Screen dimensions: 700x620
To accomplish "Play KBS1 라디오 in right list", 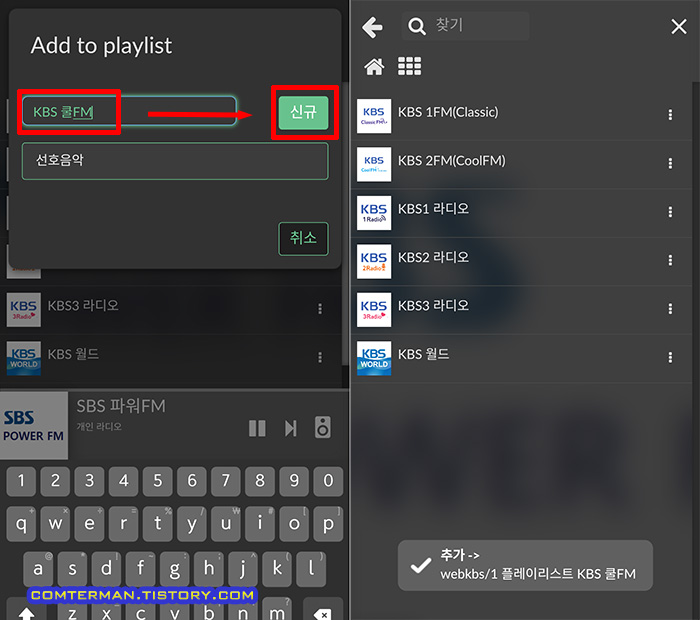I will [521, 213].
